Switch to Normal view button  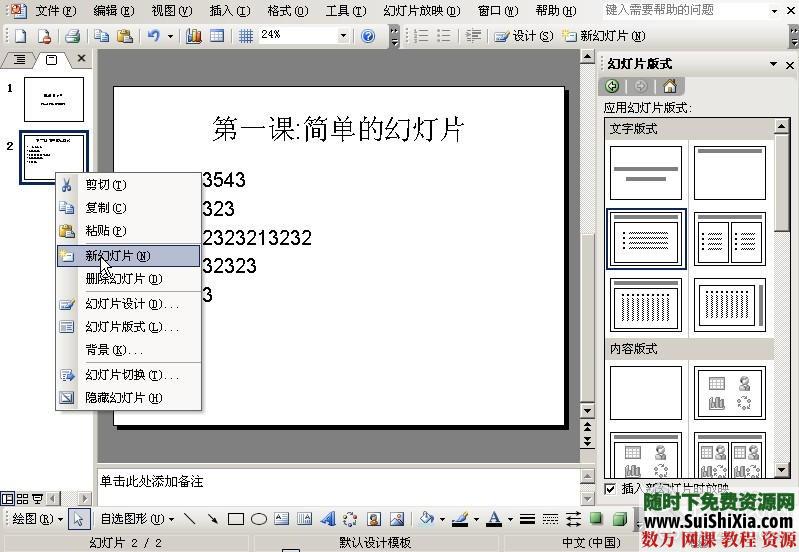(8, 498)
